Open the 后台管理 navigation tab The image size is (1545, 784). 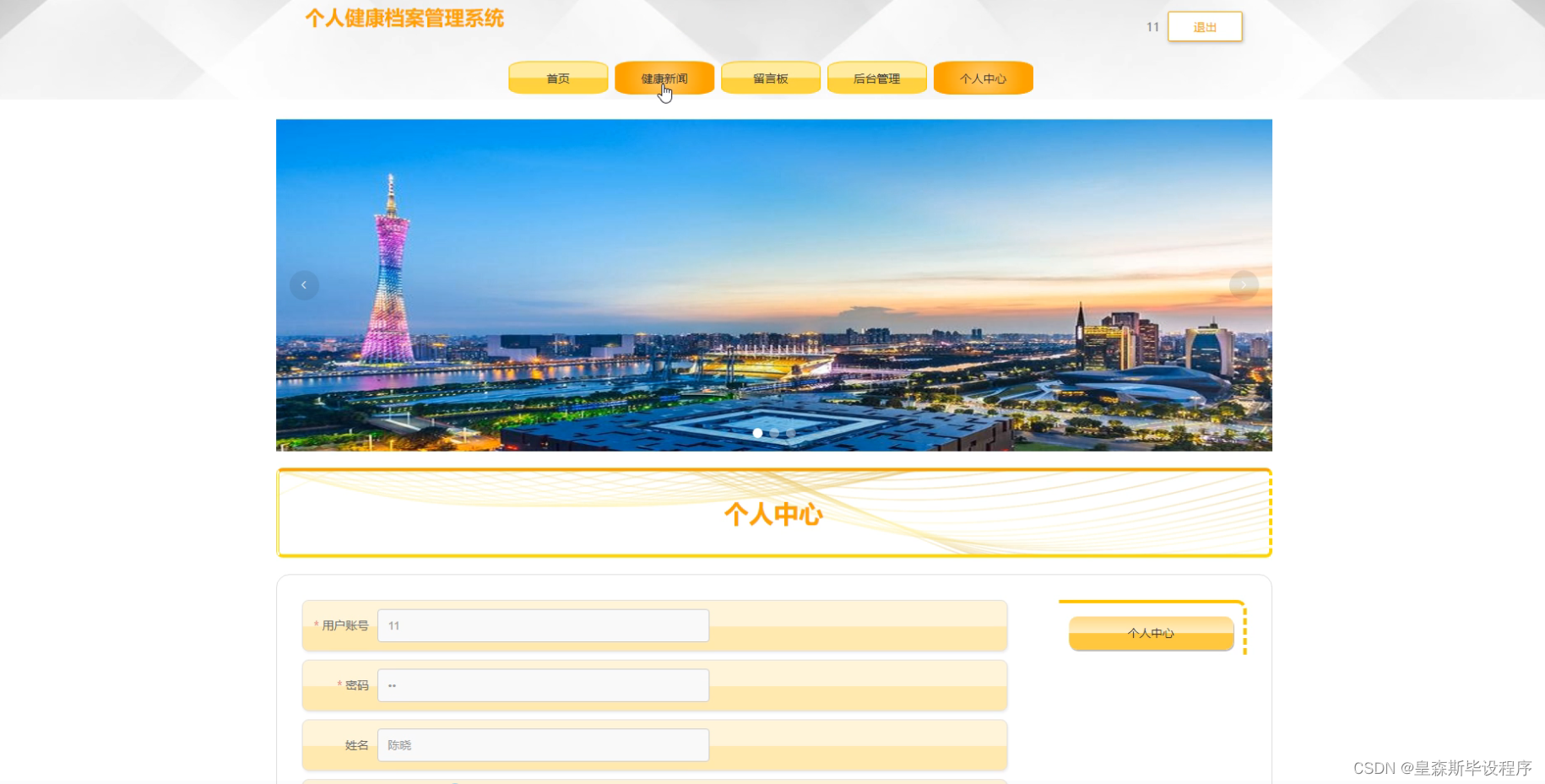876,77
